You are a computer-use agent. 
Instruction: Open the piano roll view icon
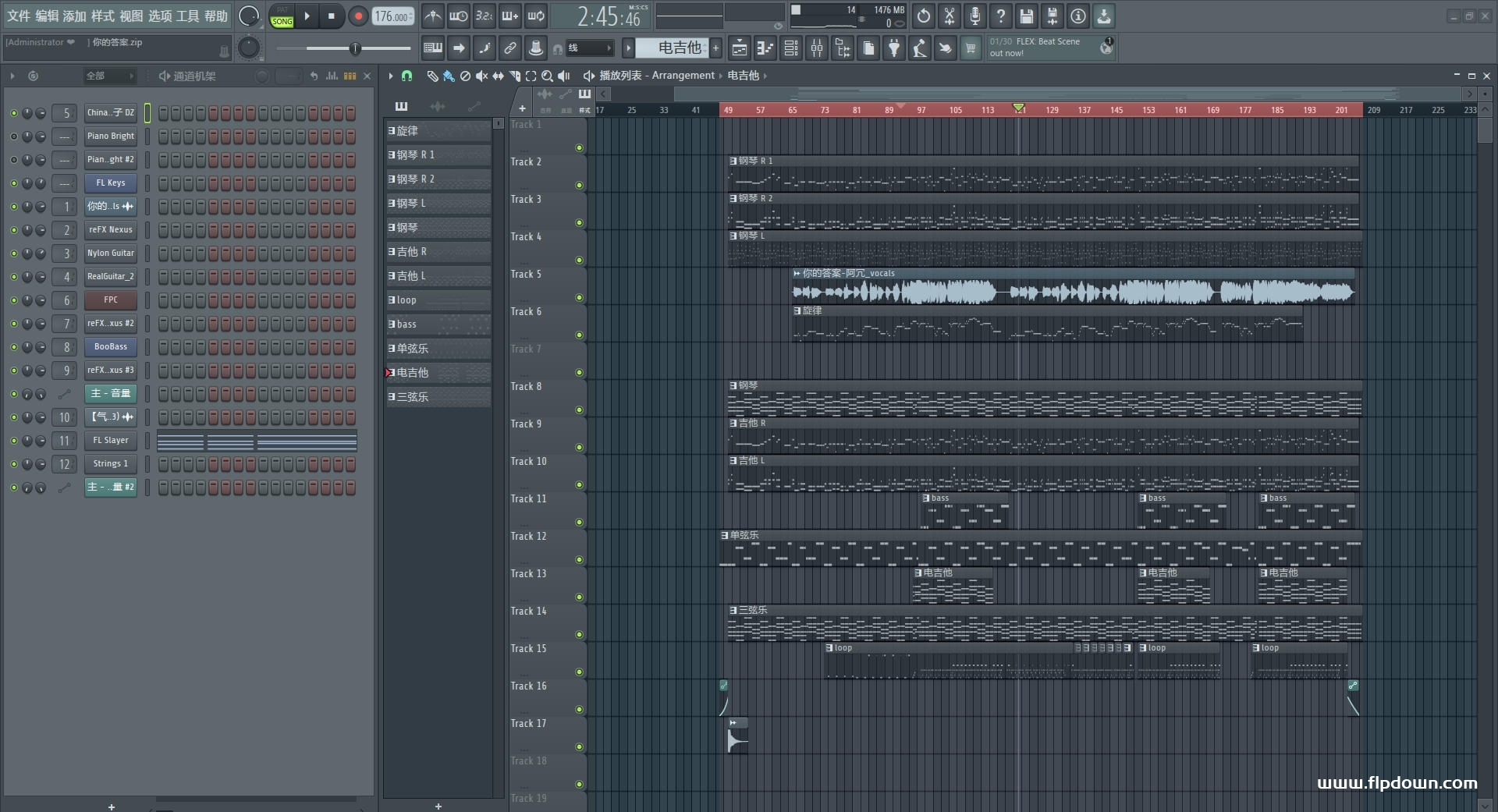765,48
